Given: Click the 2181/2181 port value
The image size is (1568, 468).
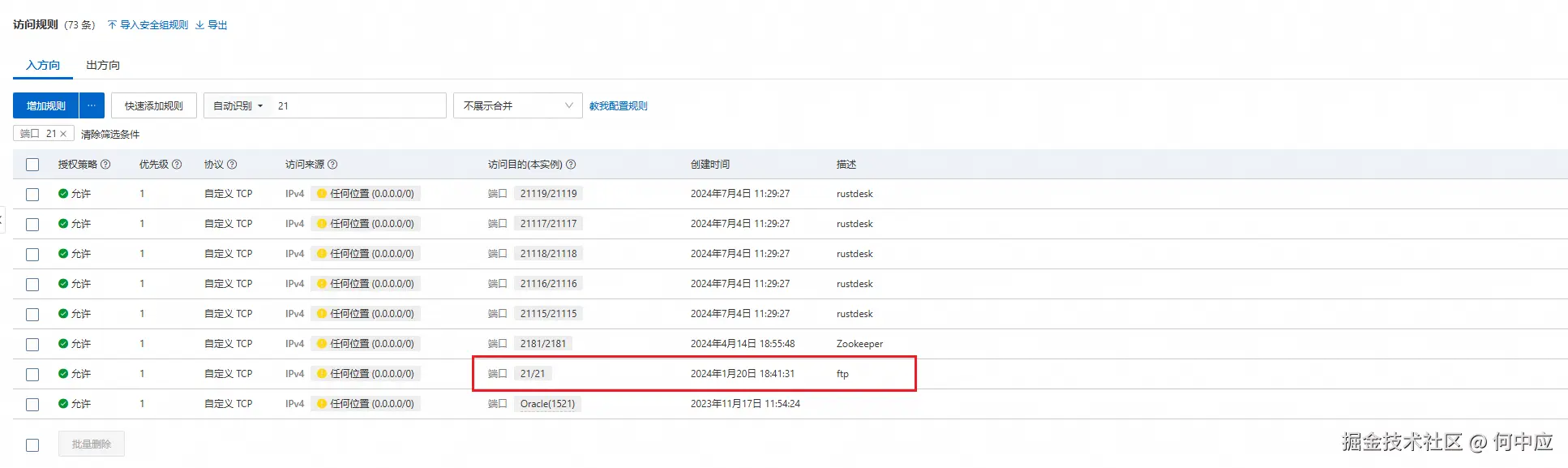Looking at the screenshot, I should pyautogui.click(x=543, y=344).
